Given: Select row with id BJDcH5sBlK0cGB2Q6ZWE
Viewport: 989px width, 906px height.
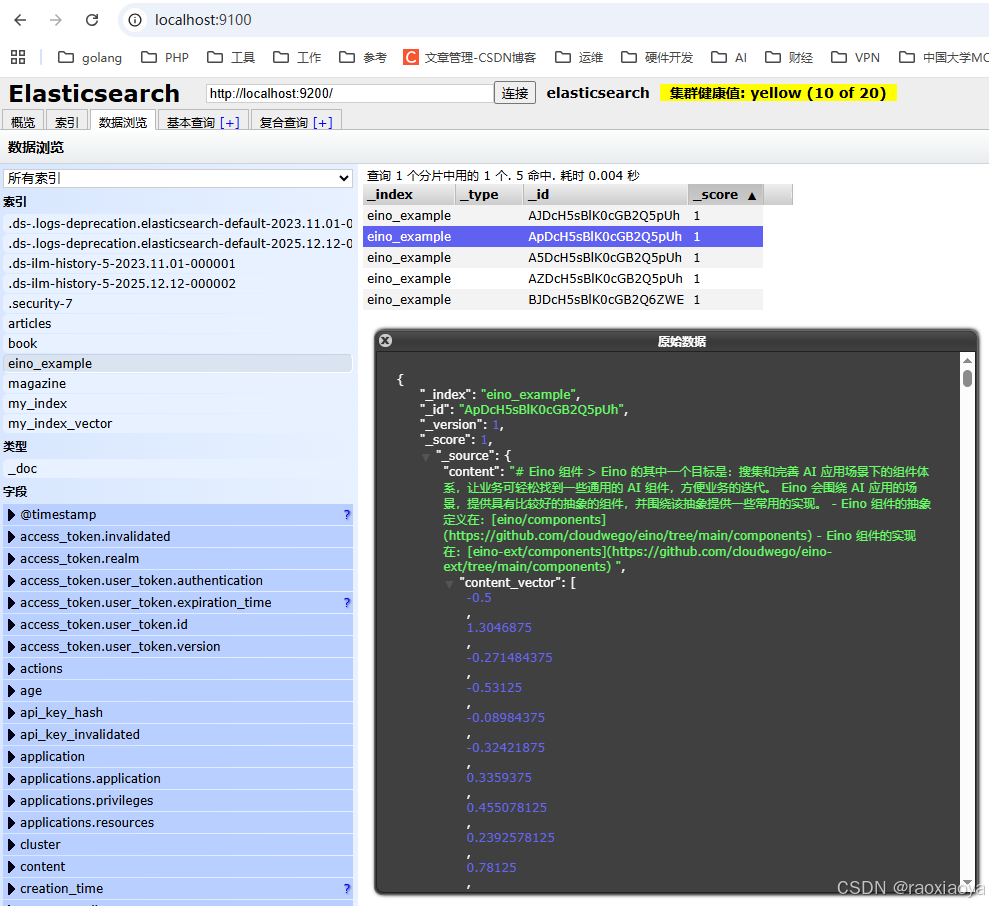Looking at the screenshot, I should click(563, 300).
